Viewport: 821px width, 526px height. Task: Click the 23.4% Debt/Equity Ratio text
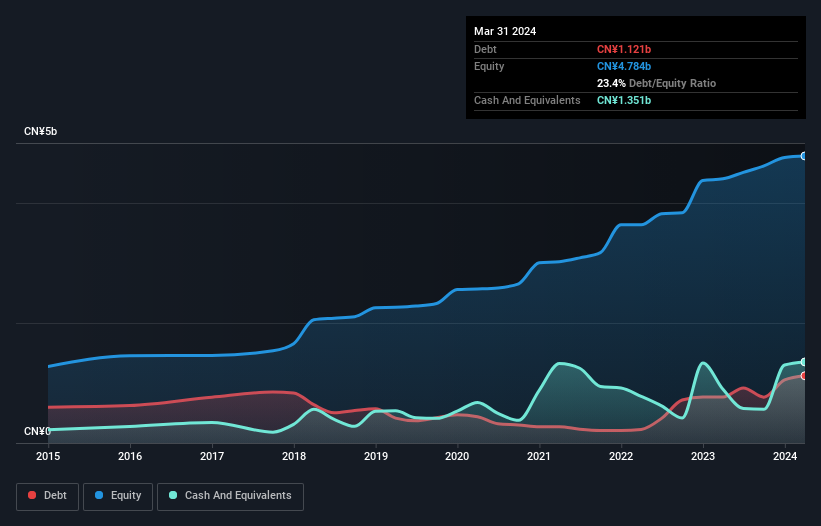656,83
